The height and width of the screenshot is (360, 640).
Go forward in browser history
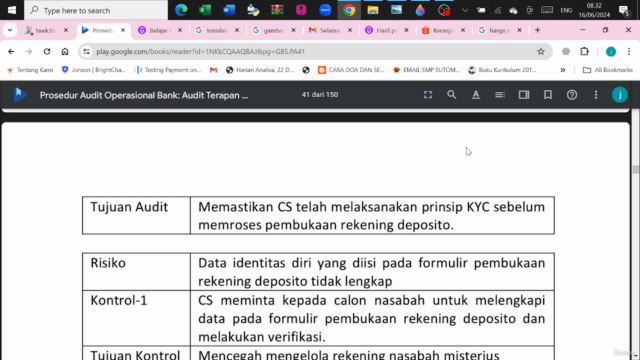(x=29, y=51)
